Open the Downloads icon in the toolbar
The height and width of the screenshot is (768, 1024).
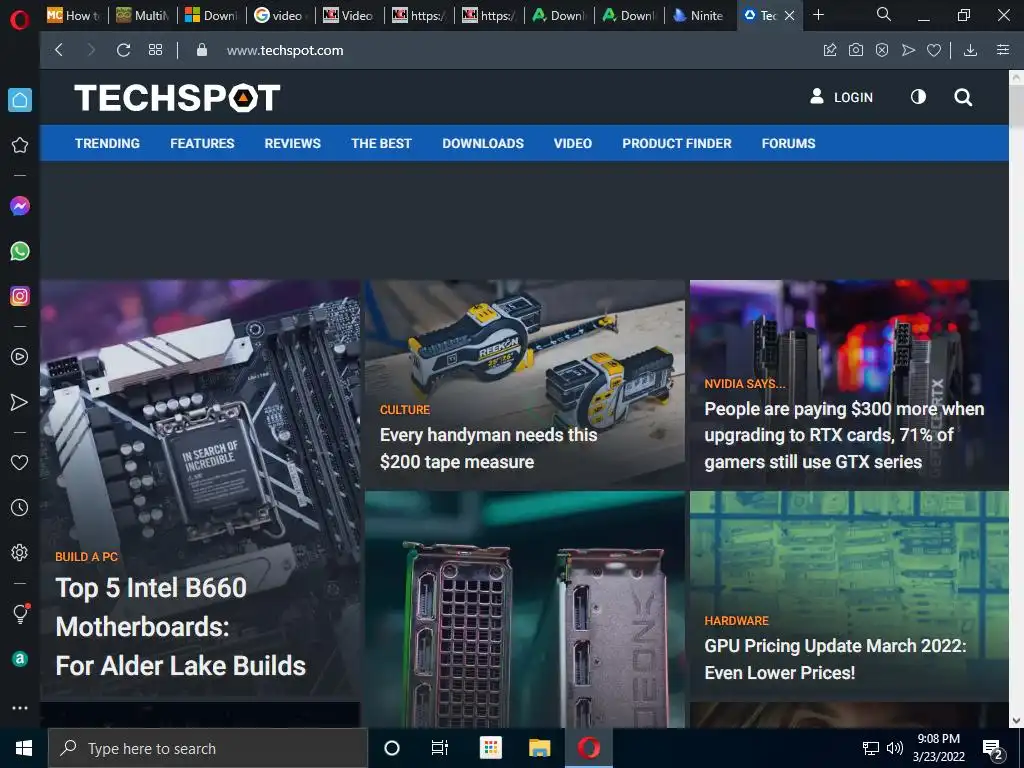click(x=970, y=50)
